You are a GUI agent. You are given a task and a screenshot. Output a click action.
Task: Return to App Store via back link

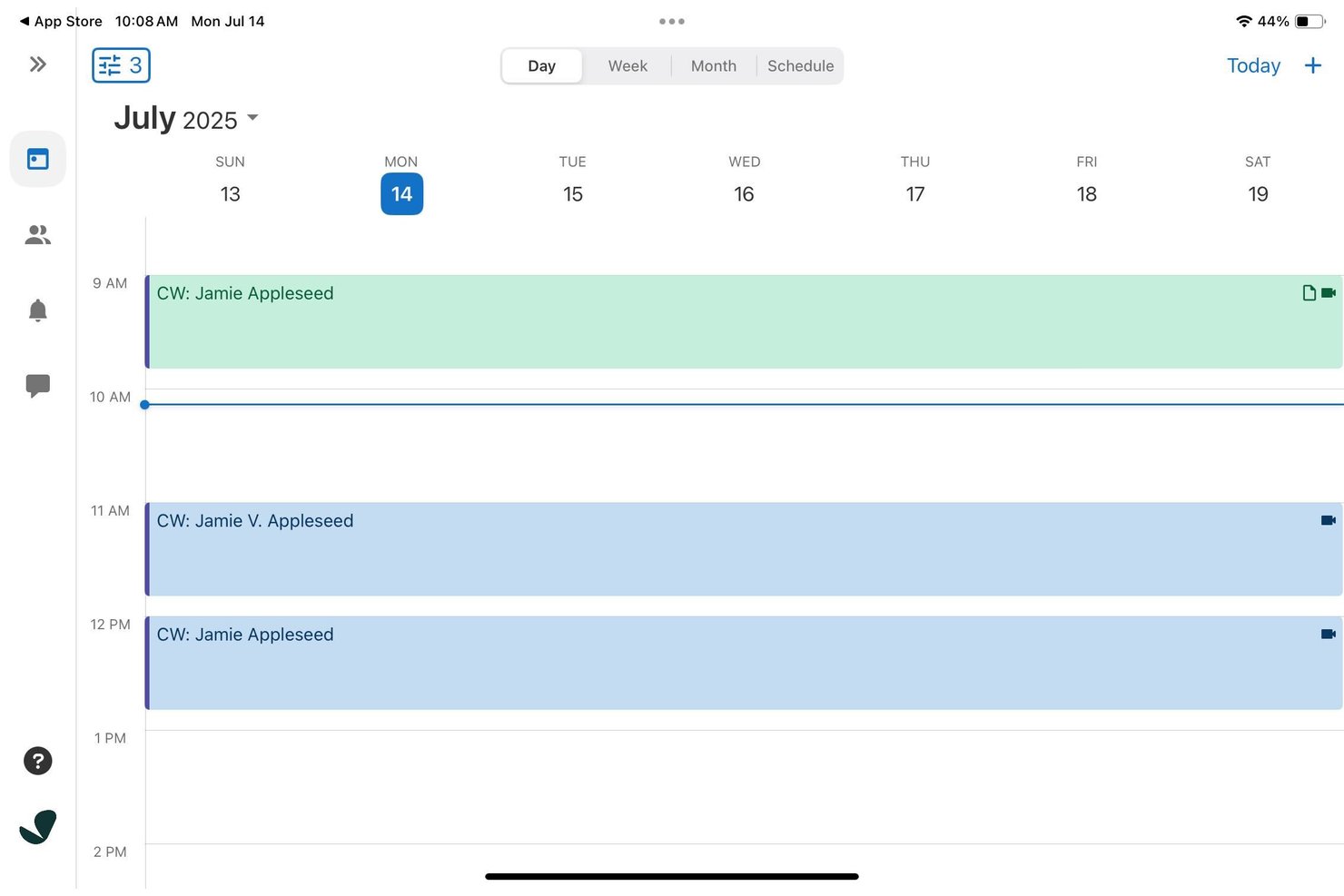(x=61, y=21)
